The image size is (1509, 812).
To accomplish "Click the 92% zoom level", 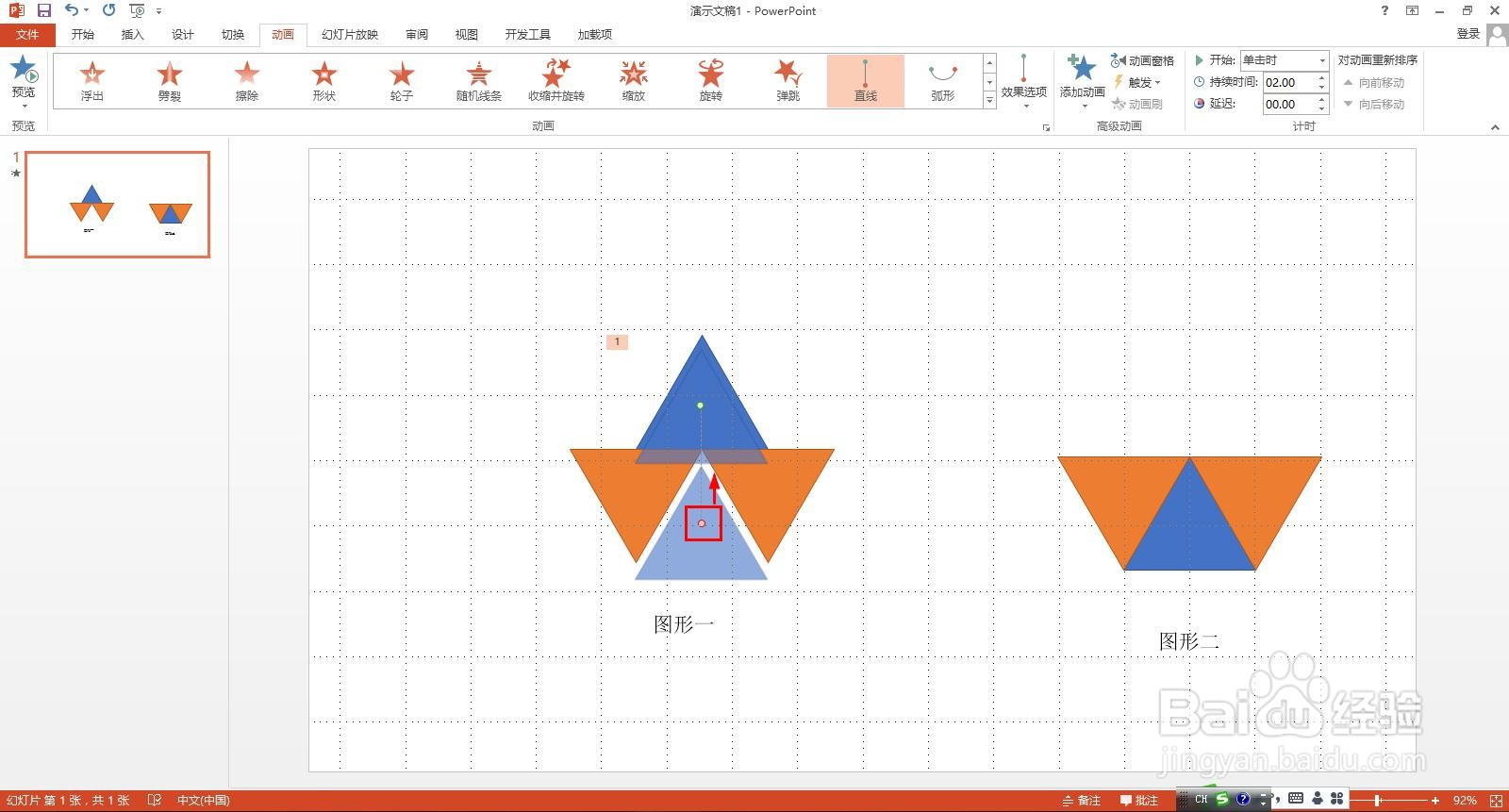I will click(x=1465, y=801).
